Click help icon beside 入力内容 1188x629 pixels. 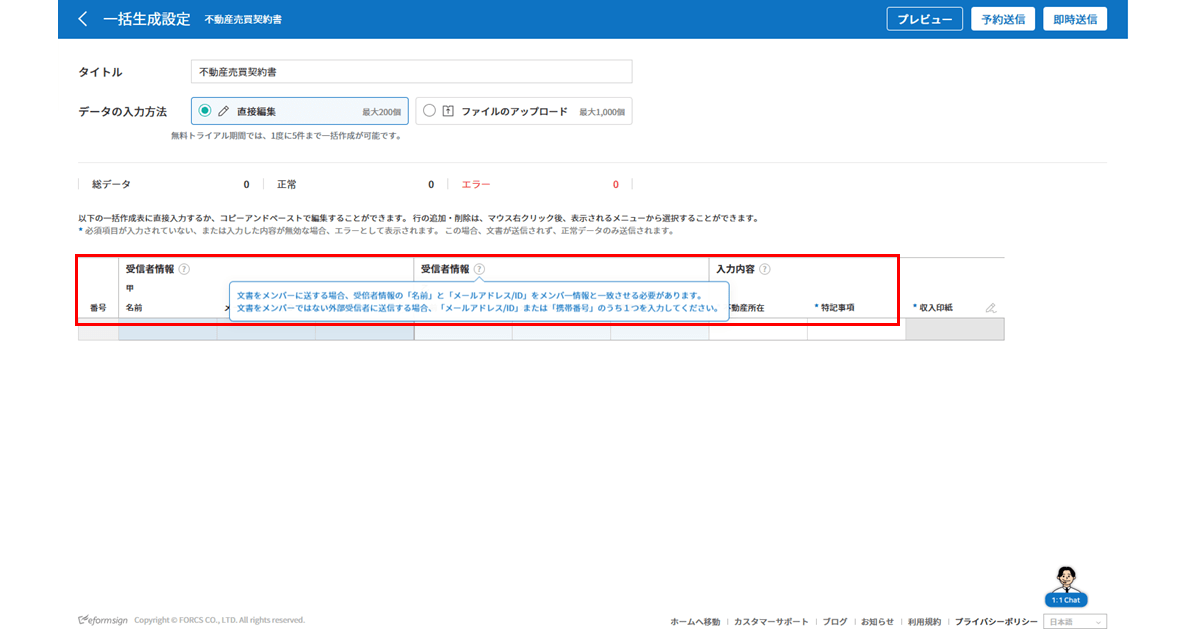point(764,269)
